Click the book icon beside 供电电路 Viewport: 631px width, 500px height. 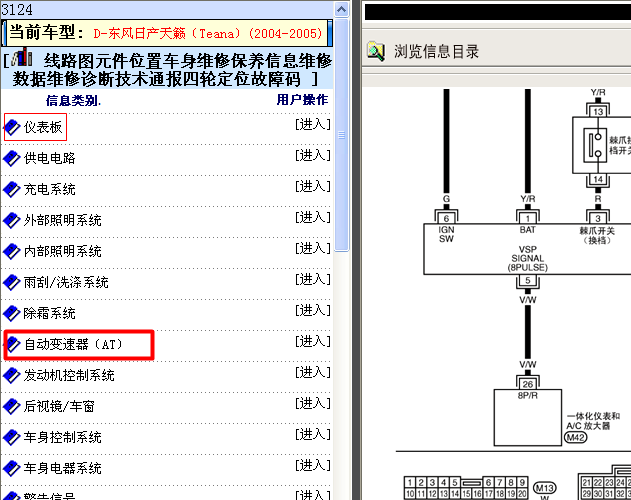[x=12, y=158]
